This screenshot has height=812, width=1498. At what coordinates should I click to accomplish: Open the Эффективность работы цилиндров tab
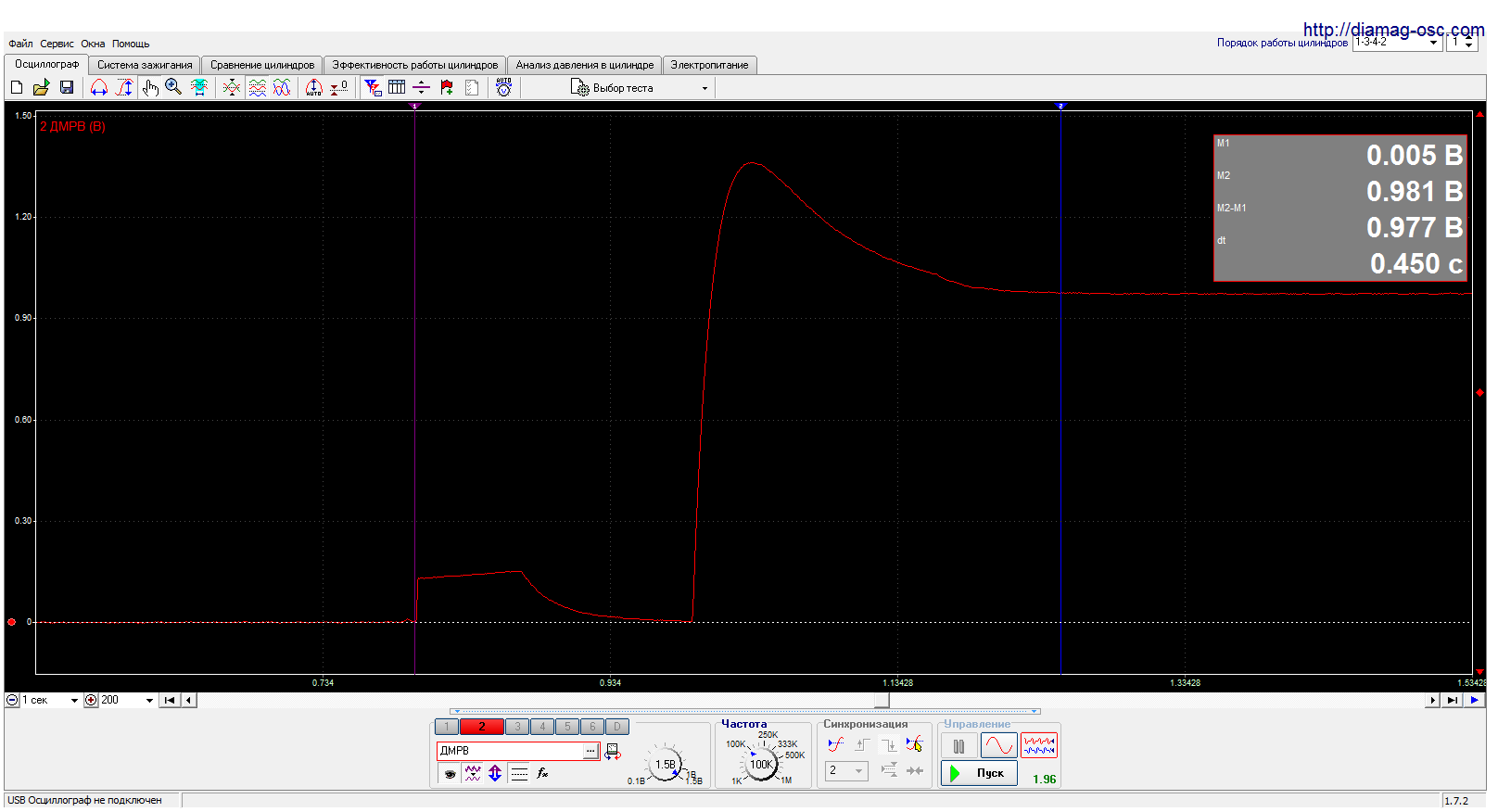pos(415,65)
